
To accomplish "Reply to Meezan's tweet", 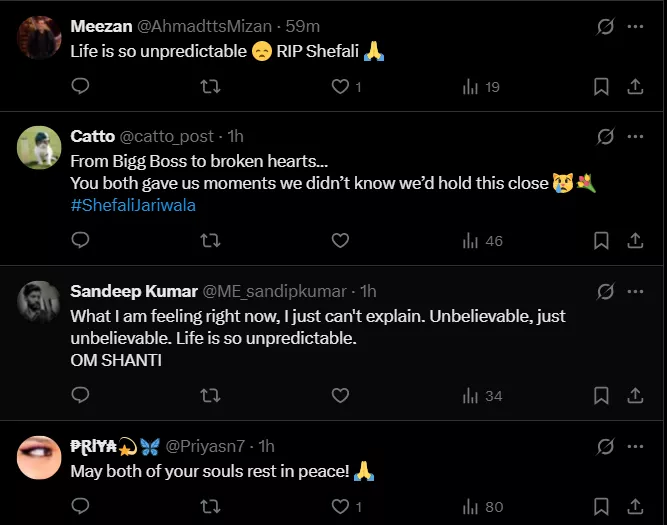I will click(x=81, y=87).
